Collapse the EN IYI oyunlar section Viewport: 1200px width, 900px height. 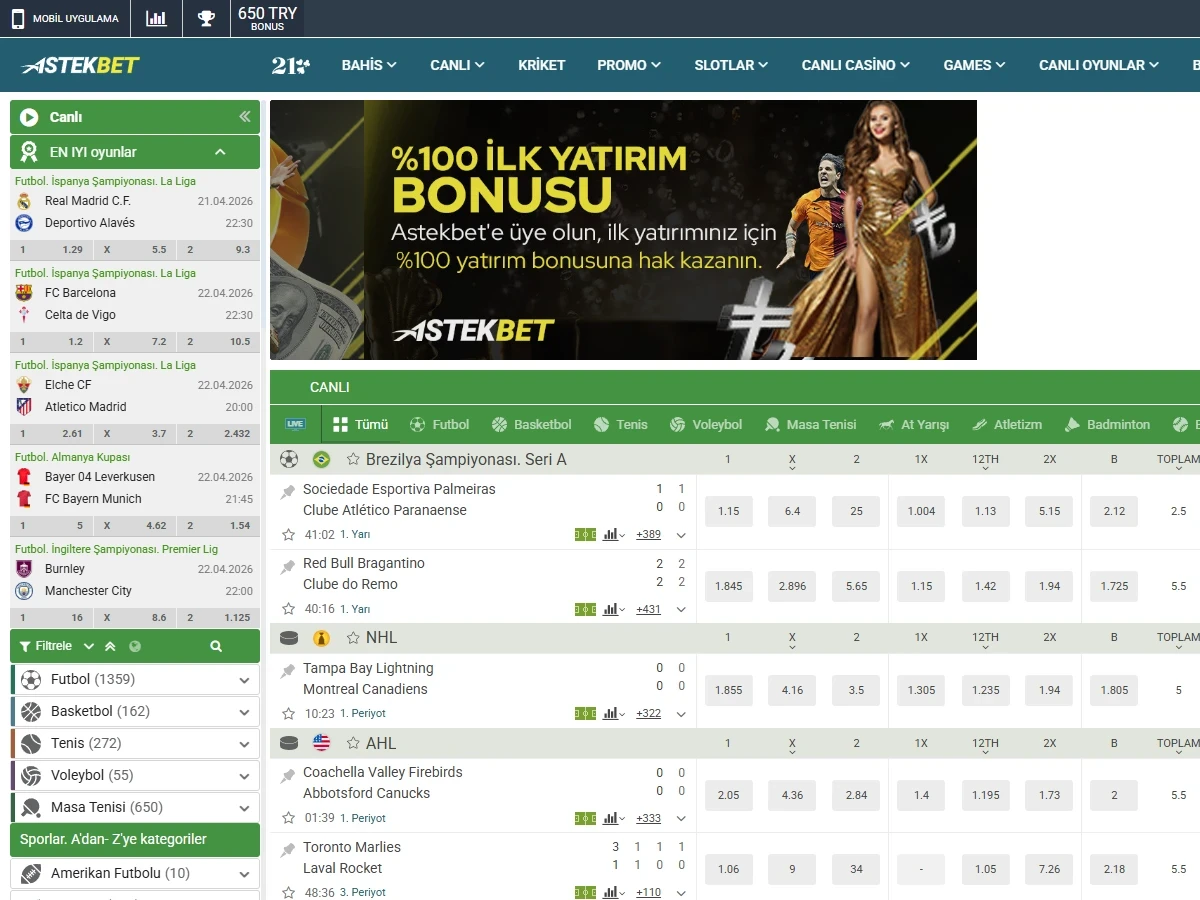click(221, 152)
